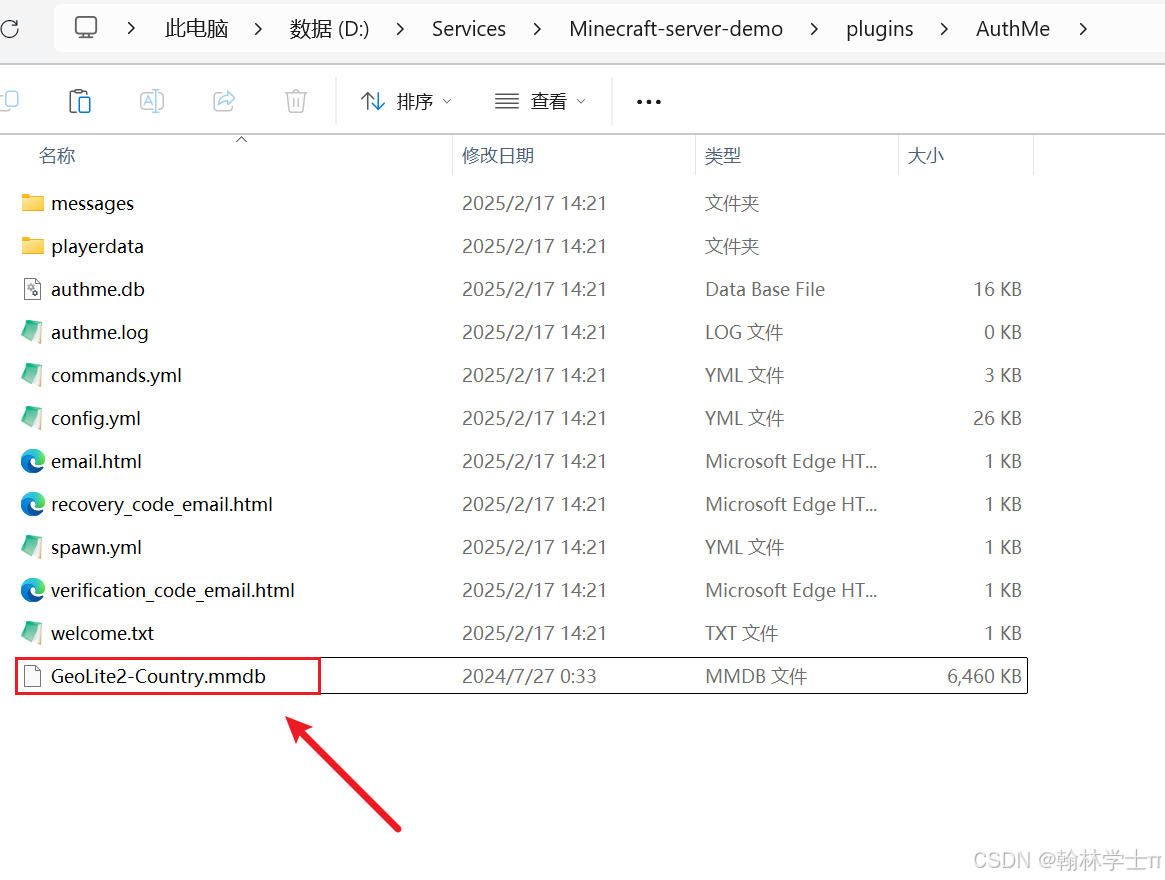The image size is (1165, 880).
Task: Go to Minecraft-server-demo in the breadcrumb
Action: click(676, 28)
